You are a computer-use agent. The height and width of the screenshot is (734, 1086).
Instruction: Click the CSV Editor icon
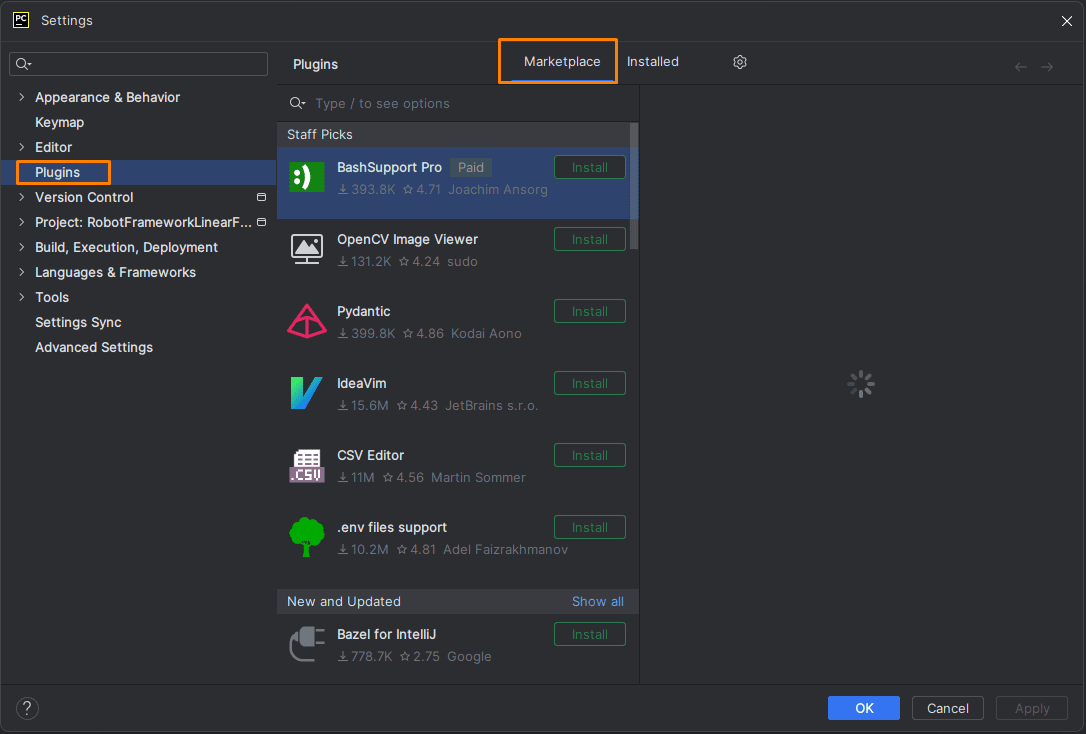pos(307,465)
